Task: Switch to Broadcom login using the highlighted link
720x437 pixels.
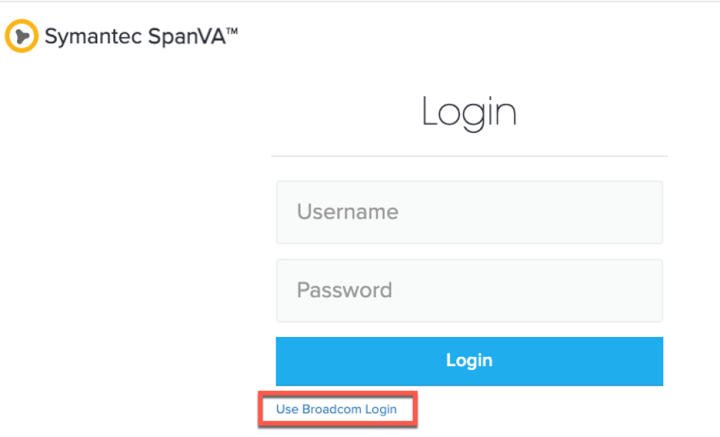Action: [x=336, y=409]
